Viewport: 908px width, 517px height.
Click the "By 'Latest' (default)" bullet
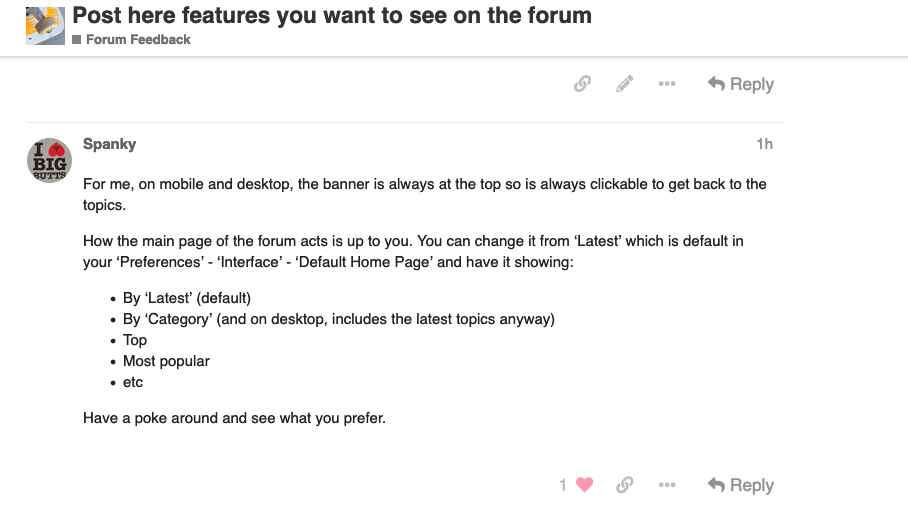pyautogui.click(x=186, y=298)
